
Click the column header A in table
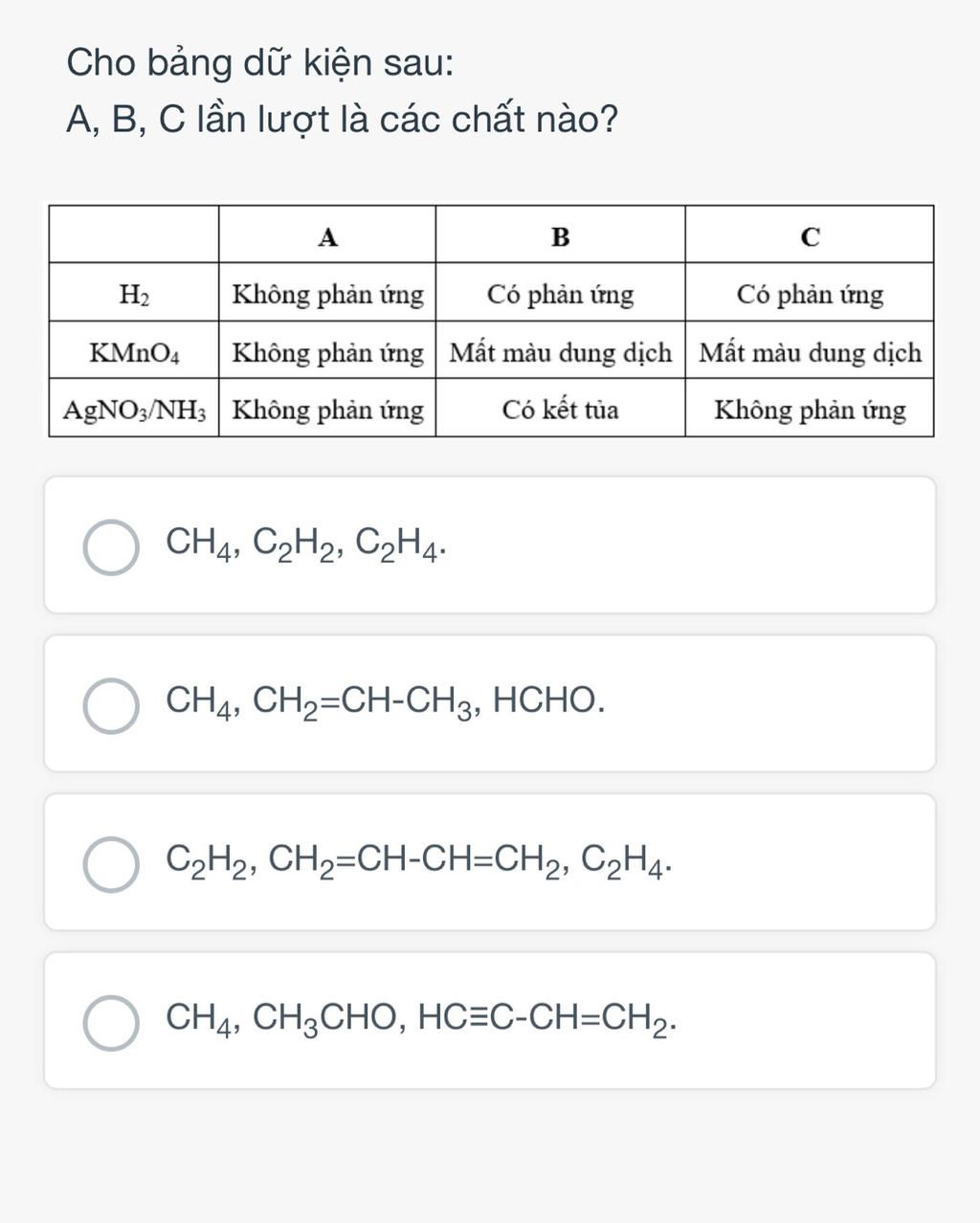327,235
